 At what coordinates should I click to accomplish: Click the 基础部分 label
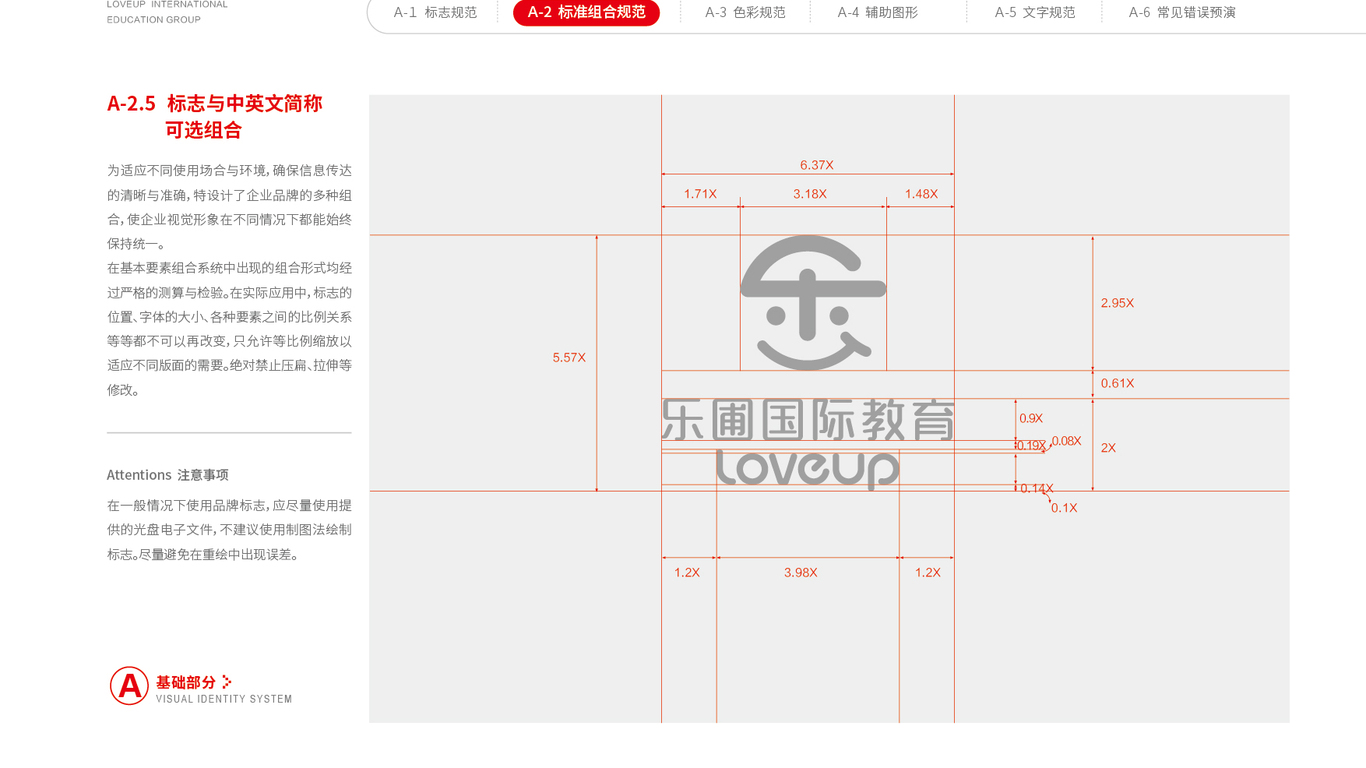186,682
